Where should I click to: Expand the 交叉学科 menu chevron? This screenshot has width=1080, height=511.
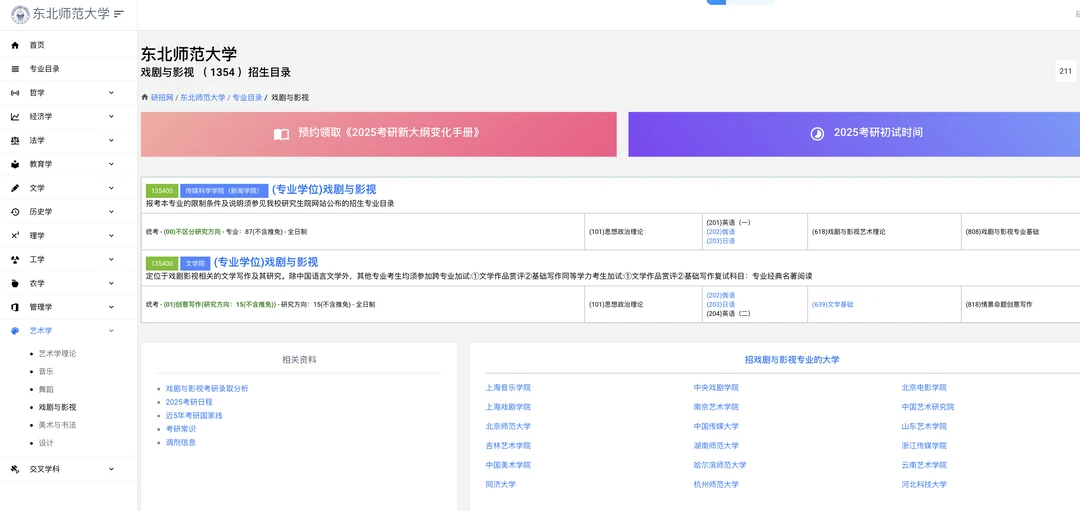tap(112, 469)
